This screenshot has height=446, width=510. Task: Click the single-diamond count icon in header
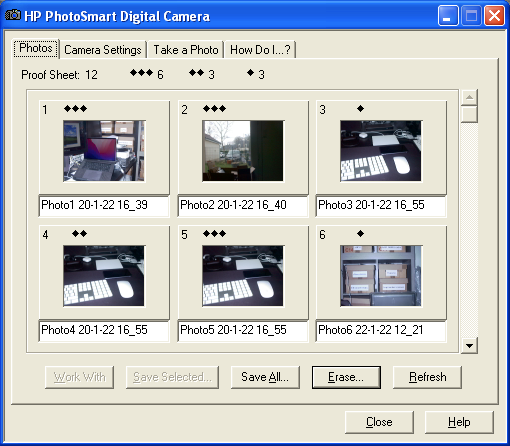(x=251, y=73)
